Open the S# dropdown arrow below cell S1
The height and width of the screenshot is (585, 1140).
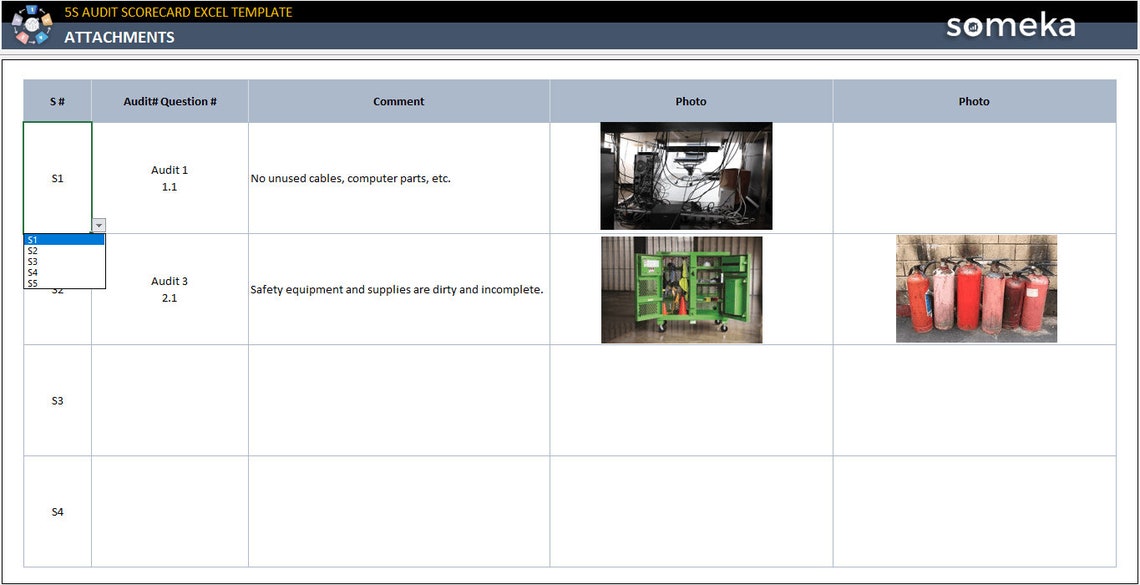[98, 225]
